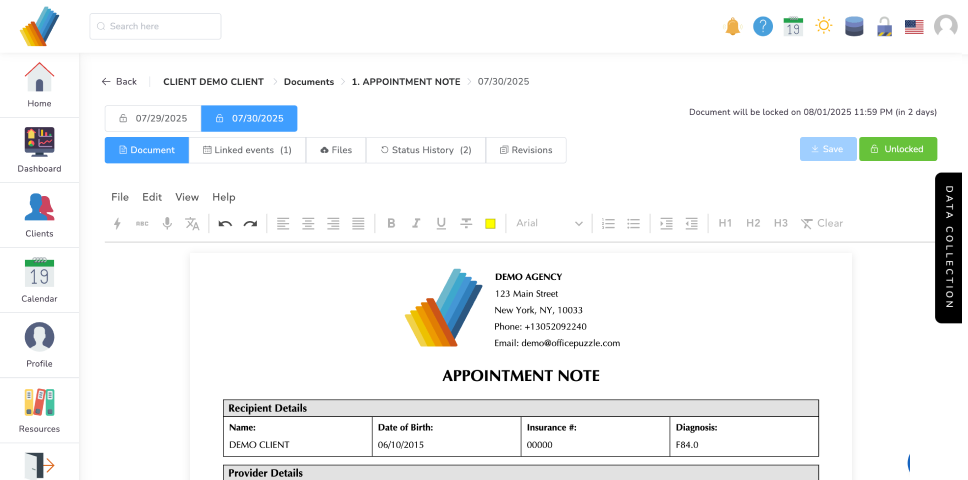This screenshot has width=968, height=480.
Task: Click the database stack icon in header
Action: (854, 27)
